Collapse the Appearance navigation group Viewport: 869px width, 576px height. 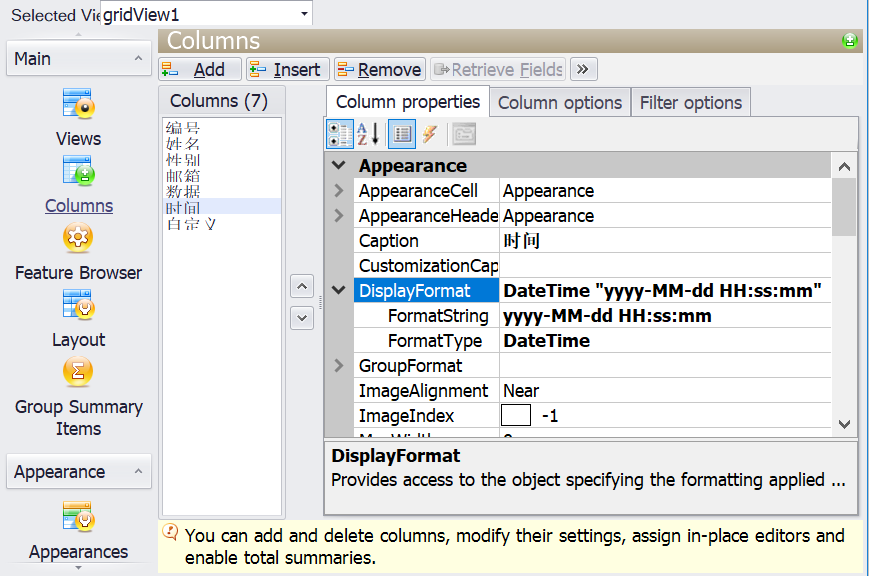click(139, 472)
